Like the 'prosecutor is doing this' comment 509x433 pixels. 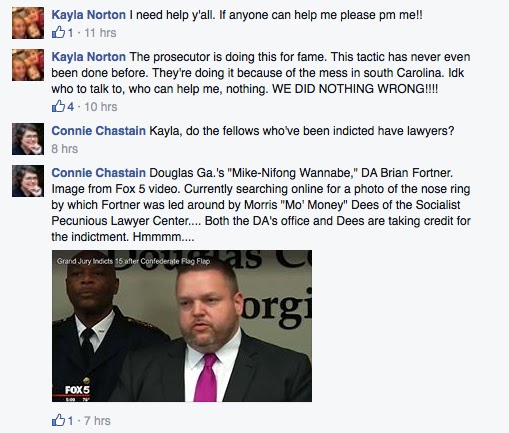pos(58,106)
